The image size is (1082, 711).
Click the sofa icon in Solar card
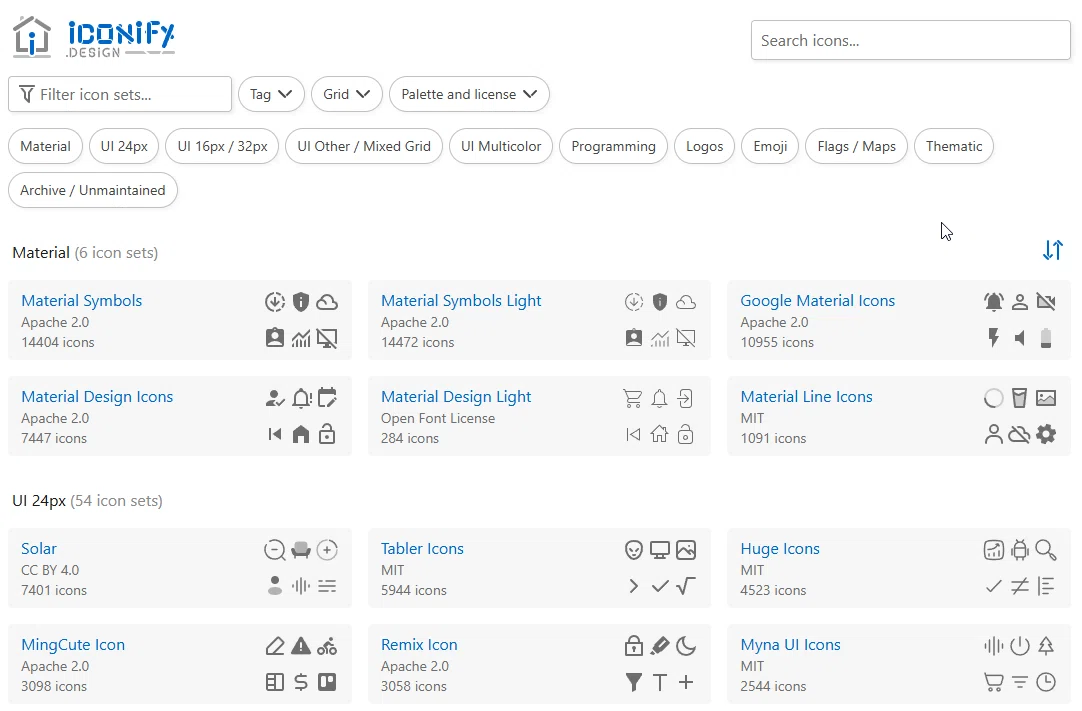click(x=301, y=550)
